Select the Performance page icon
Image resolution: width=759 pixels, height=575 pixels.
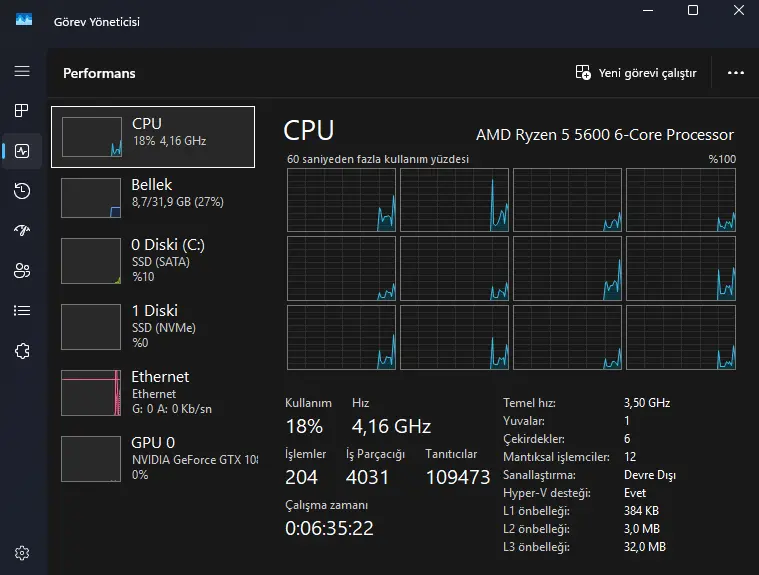[x=22, y=151]
